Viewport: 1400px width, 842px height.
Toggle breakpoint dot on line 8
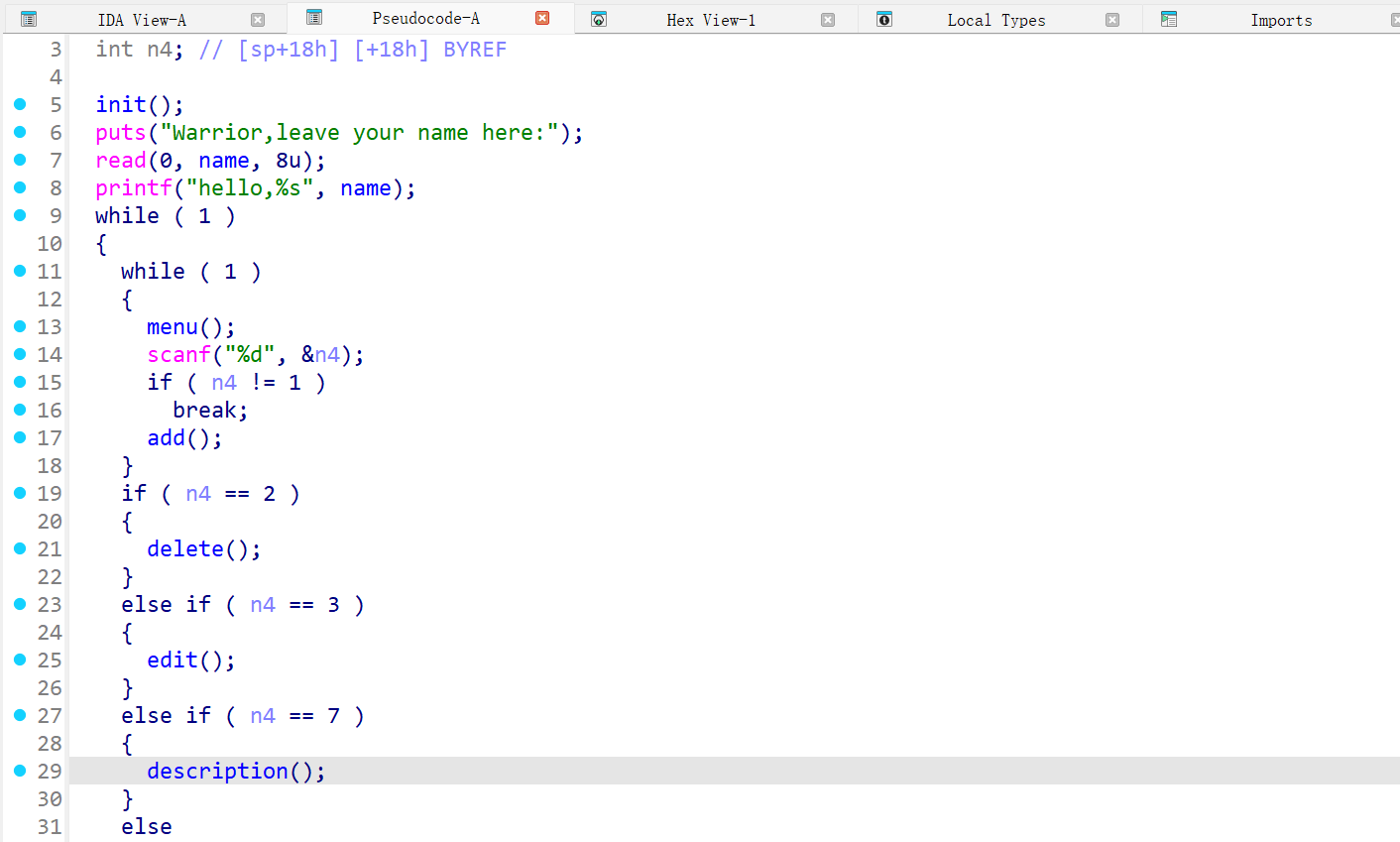(x=20, y=187)
